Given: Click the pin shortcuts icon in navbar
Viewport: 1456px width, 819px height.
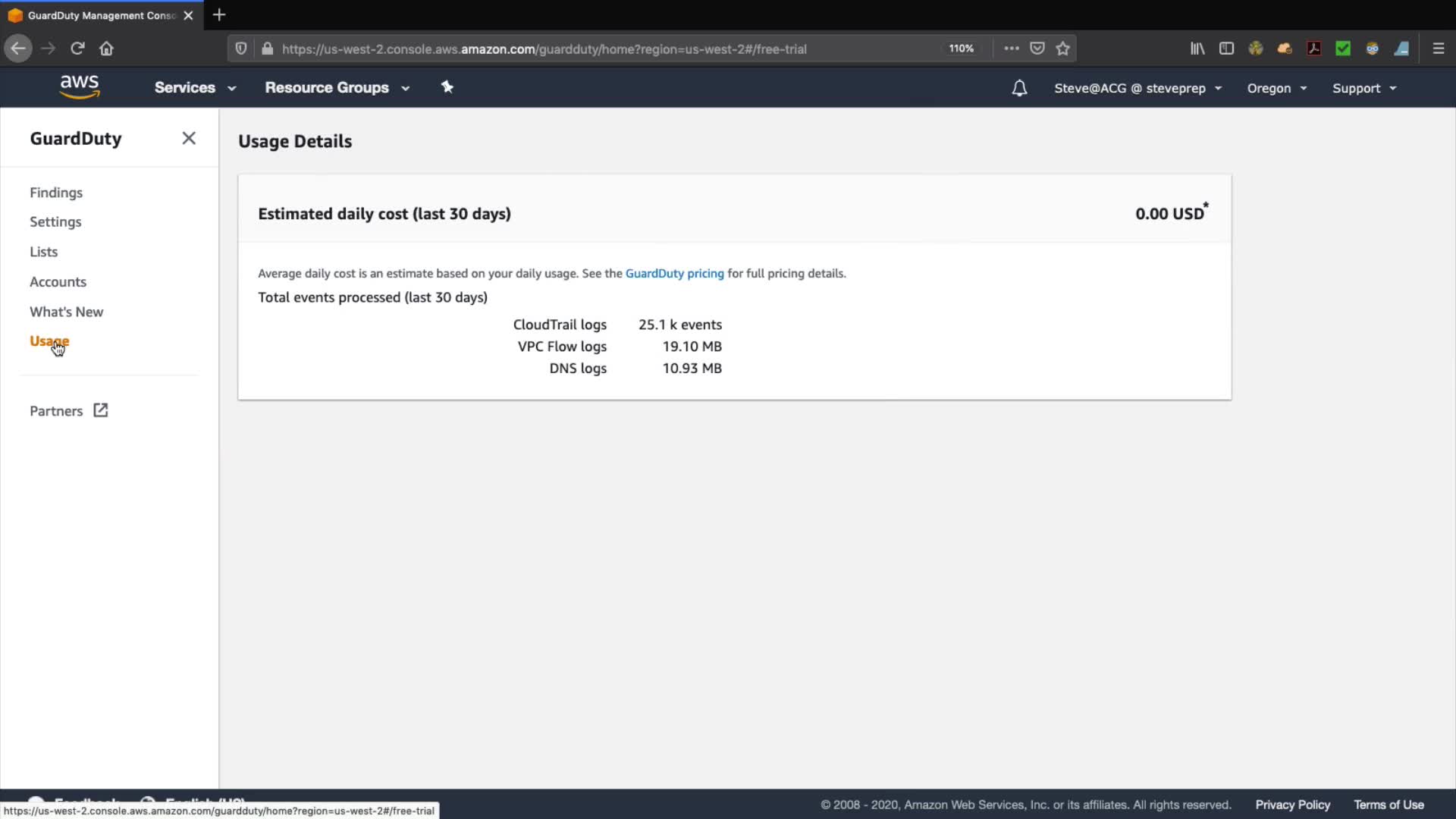Looking at the screenshot, I should (447, 87).
